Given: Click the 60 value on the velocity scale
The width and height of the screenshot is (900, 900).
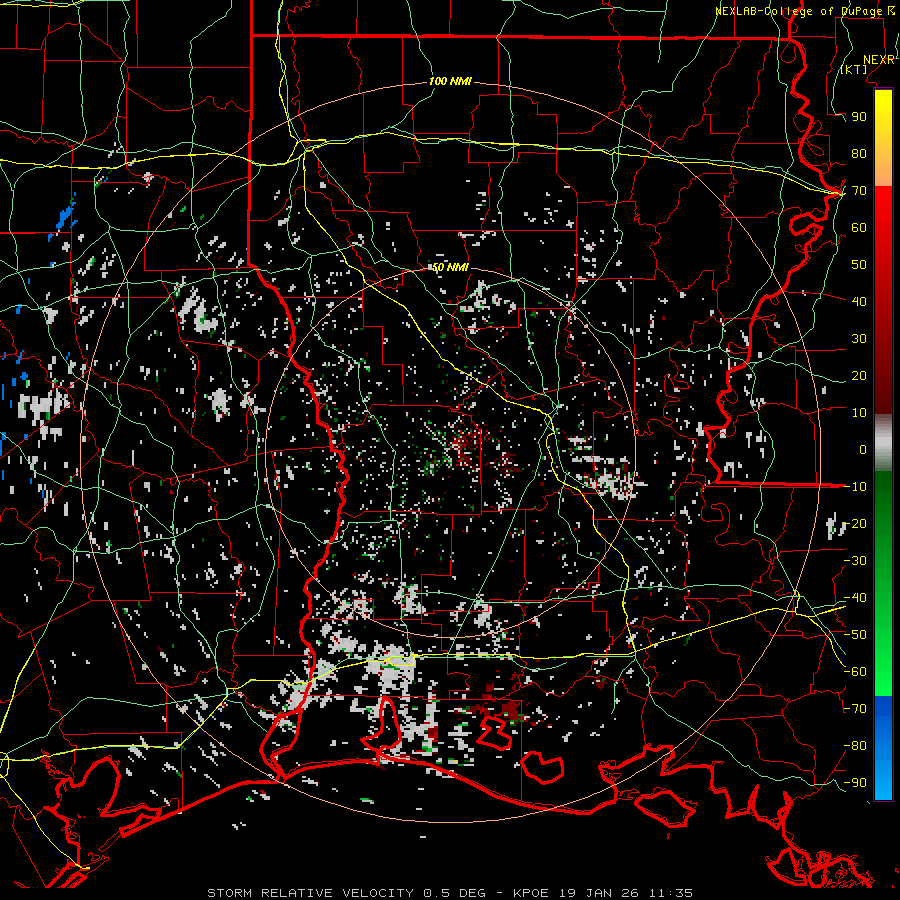Looking at the screenshot, I should point(859,227).
